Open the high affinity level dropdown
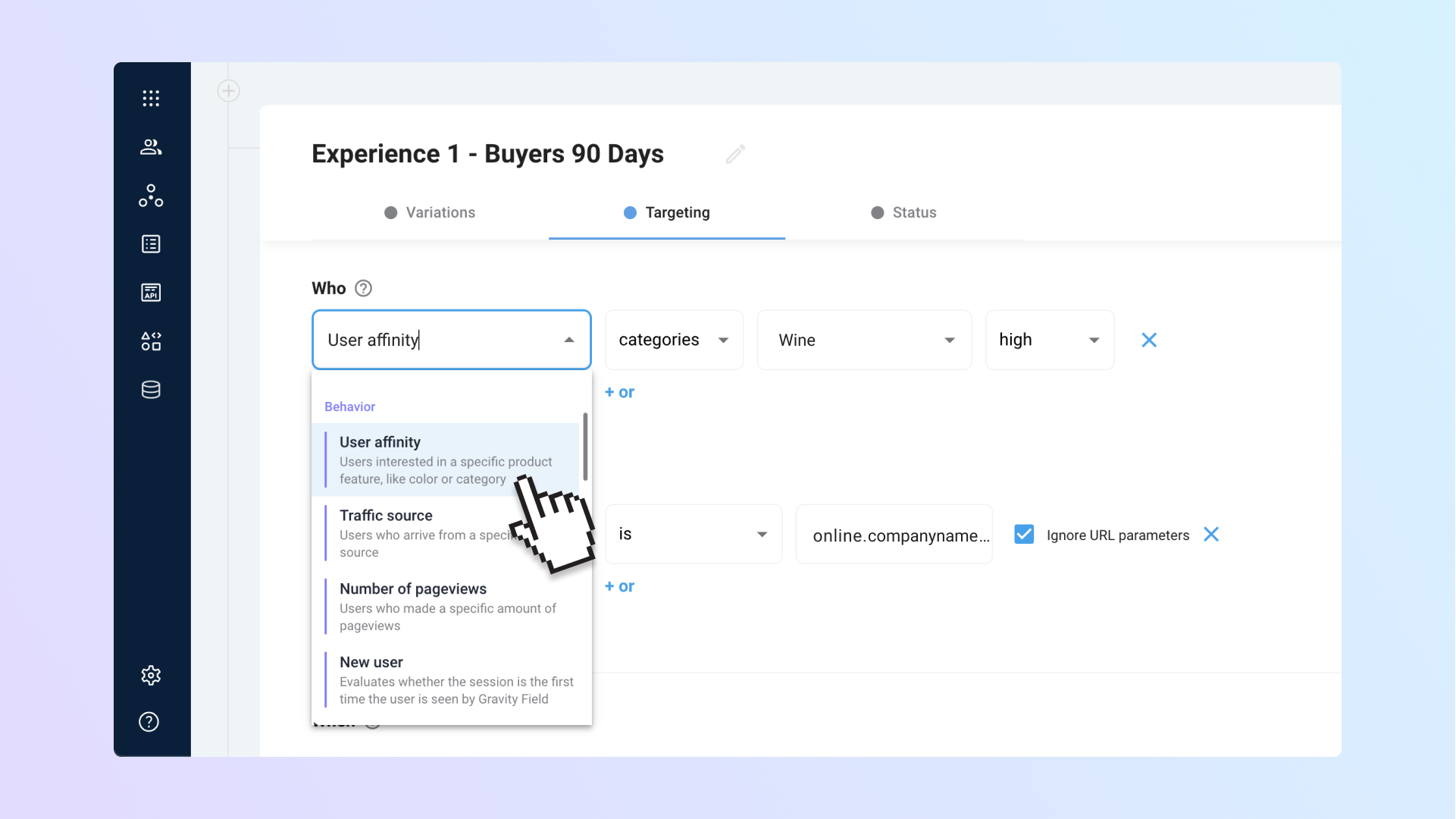 (x=1049, y=340)
